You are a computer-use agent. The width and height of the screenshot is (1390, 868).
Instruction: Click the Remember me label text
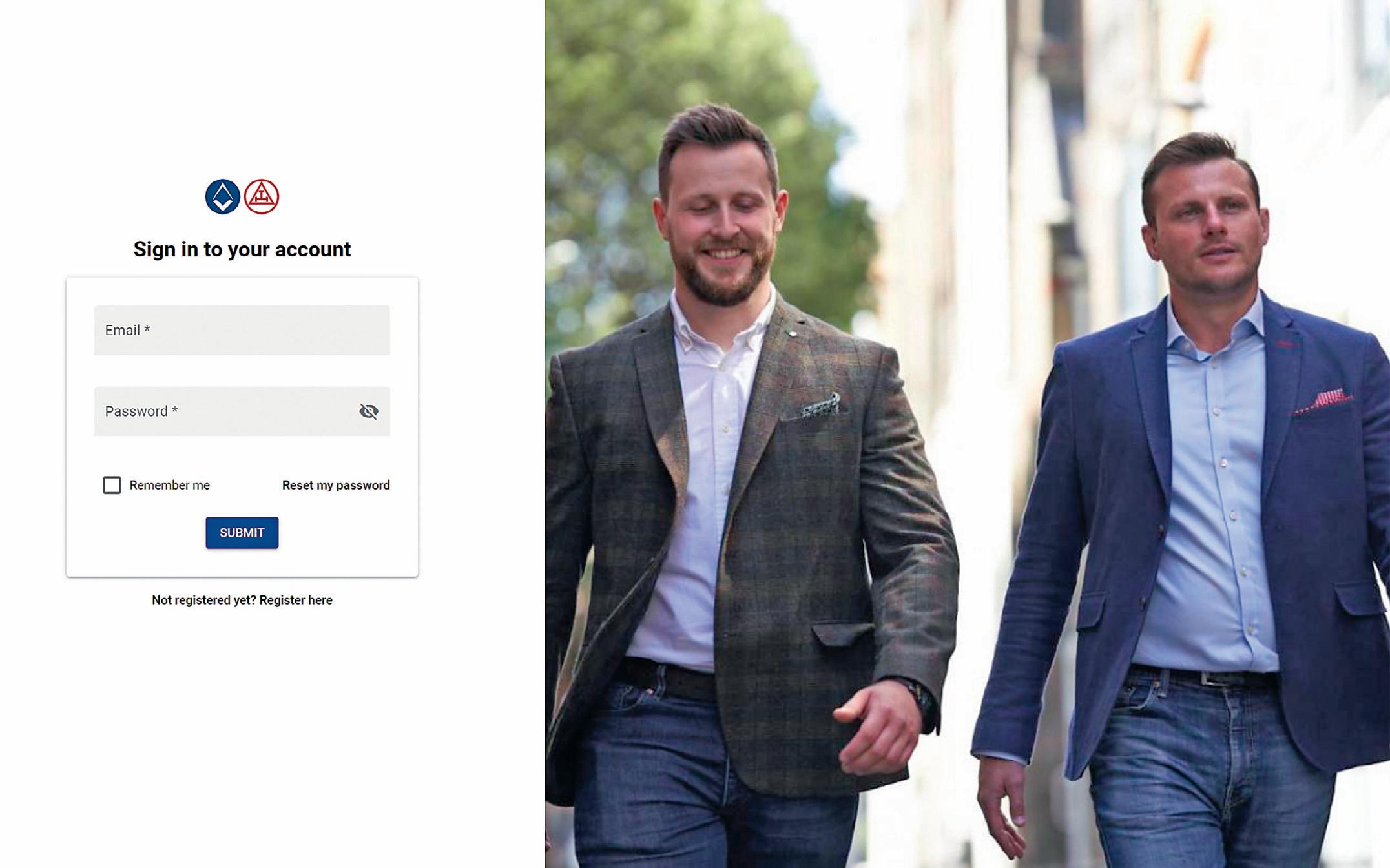pyautogui.click(x=169, y=485)
